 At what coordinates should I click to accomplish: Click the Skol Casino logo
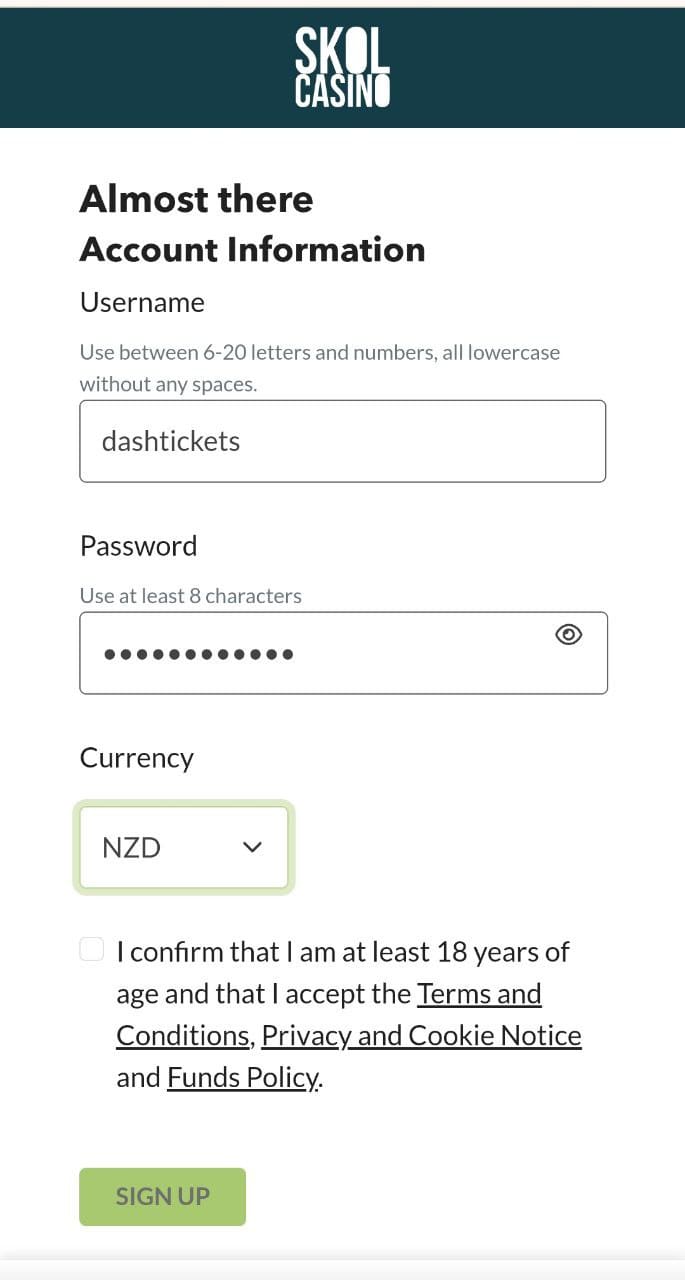tap(342, 68)
